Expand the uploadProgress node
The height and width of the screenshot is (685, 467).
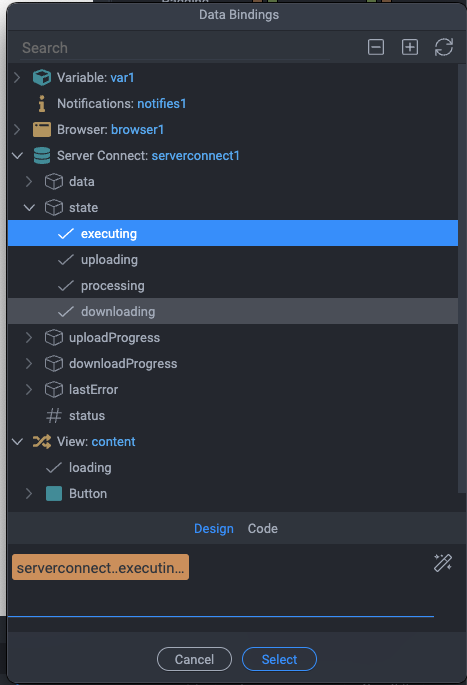click(x=29, y=338)
